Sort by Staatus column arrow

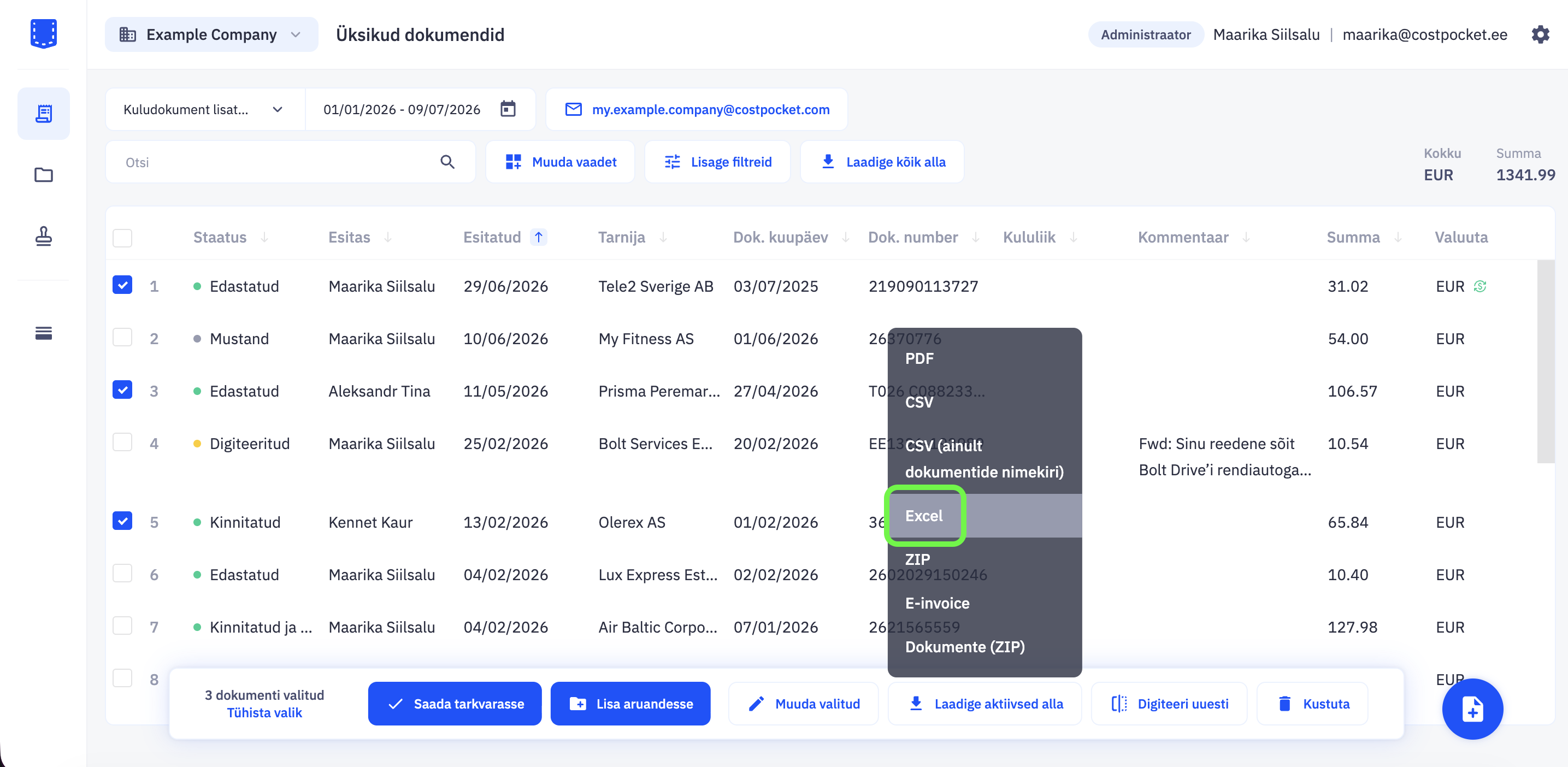coord(264,237)
